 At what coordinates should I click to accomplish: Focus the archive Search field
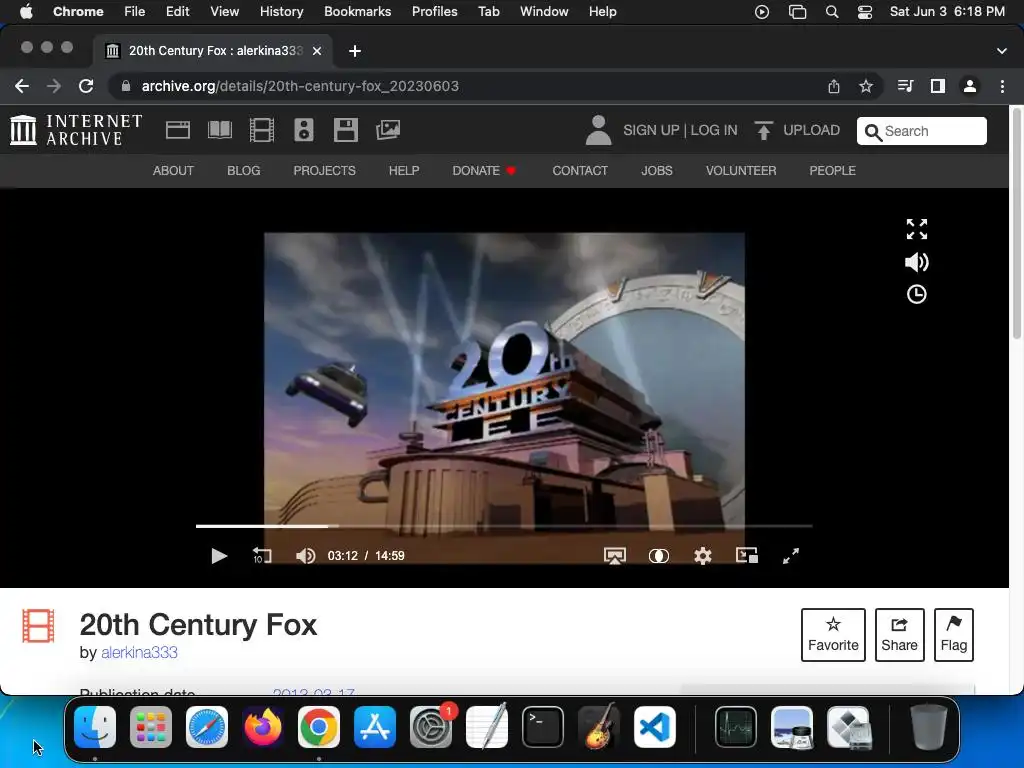click(x=921, y=131)
